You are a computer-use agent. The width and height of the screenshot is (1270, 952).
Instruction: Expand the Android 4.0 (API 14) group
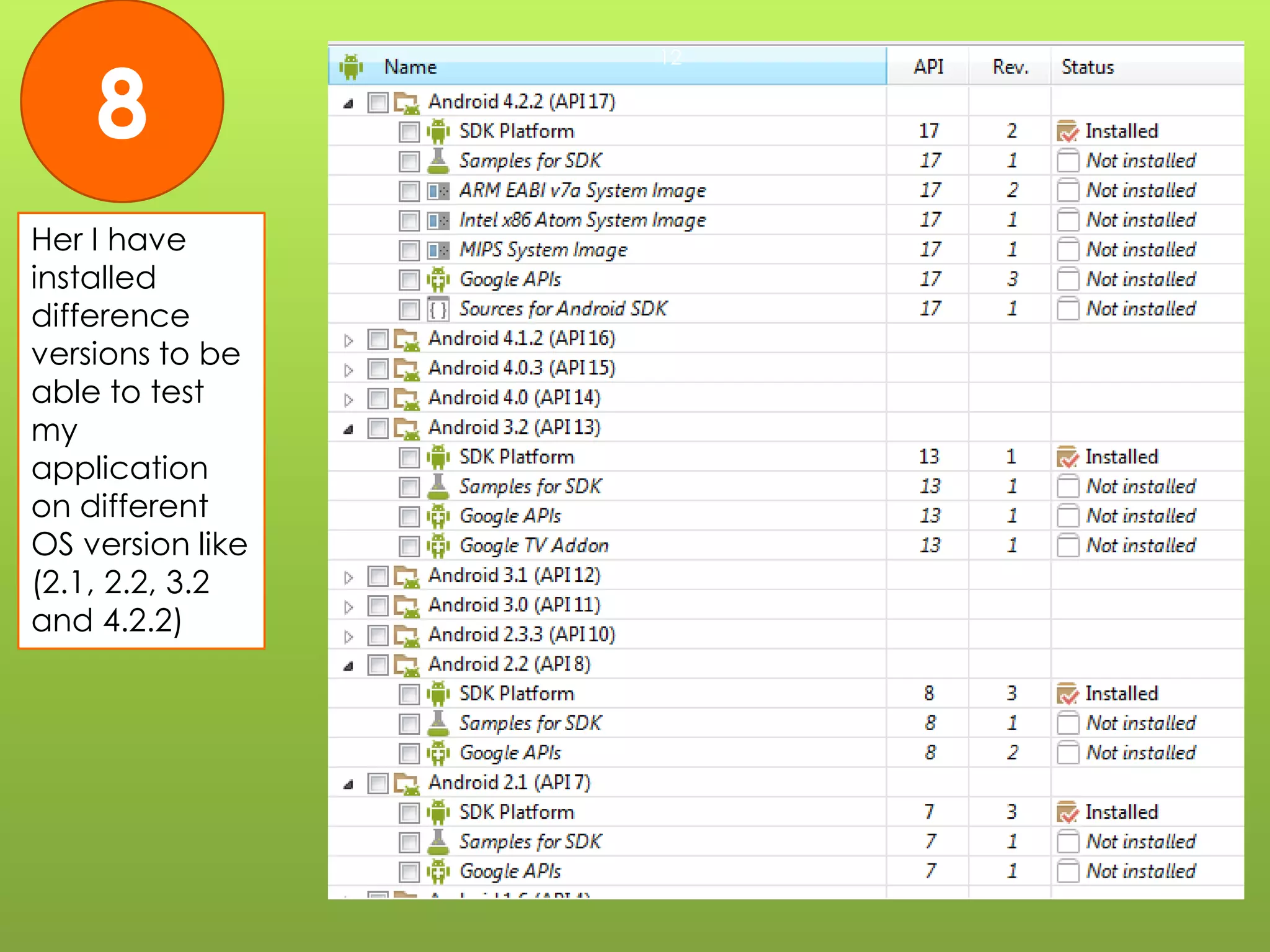tap(349, 400)
